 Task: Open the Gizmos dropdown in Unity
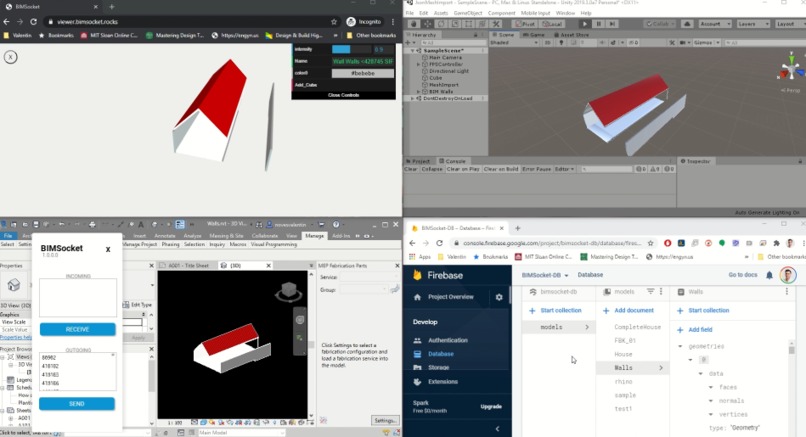click(x=705, y=43)
